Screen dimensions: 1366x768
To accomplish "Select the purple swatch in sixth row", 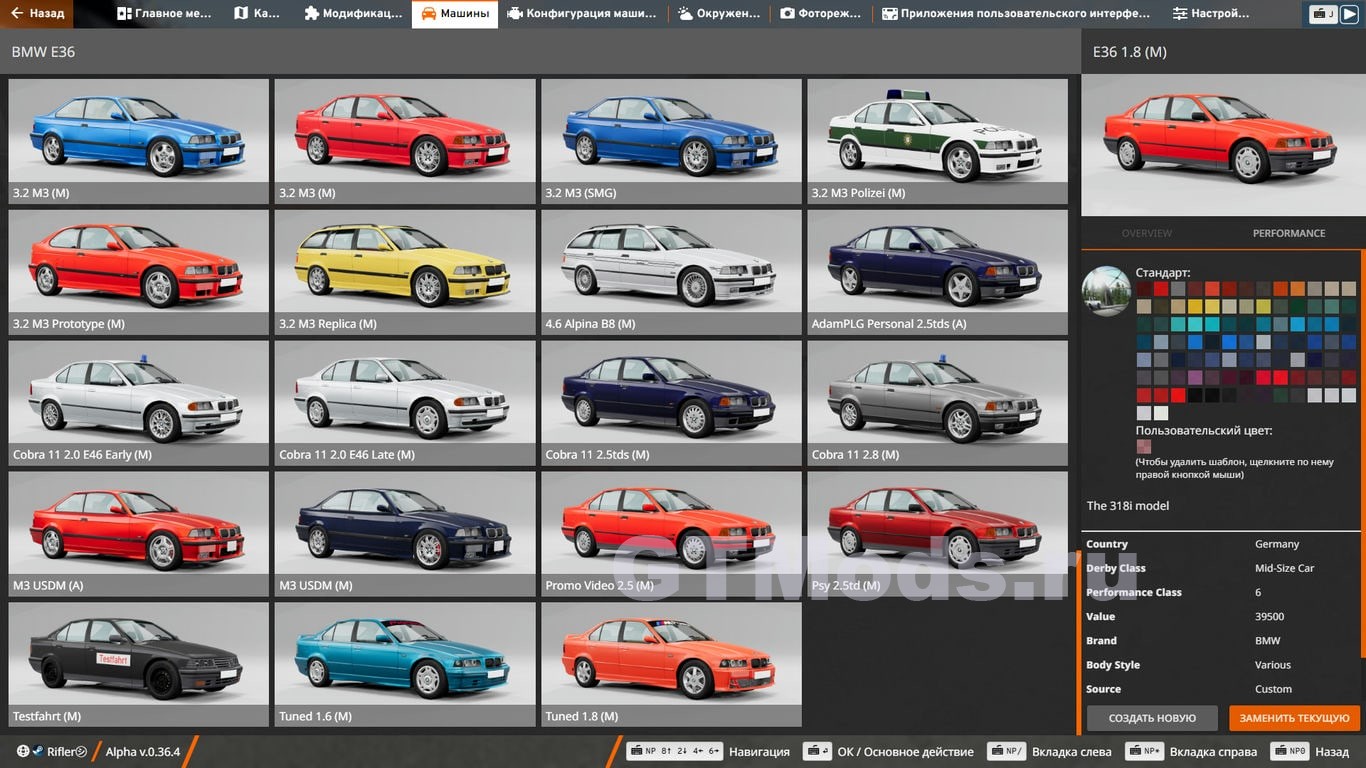I will click(x=1197, y=377).
